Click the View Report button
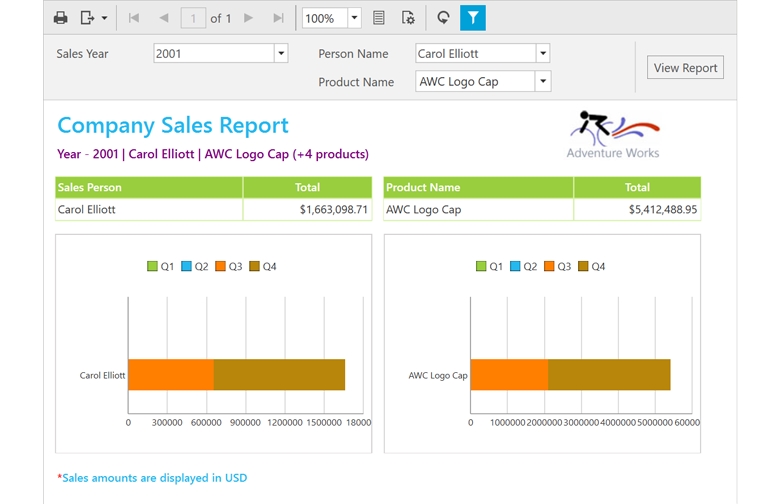Screen dimensions: 781x504 click(685, 68)
